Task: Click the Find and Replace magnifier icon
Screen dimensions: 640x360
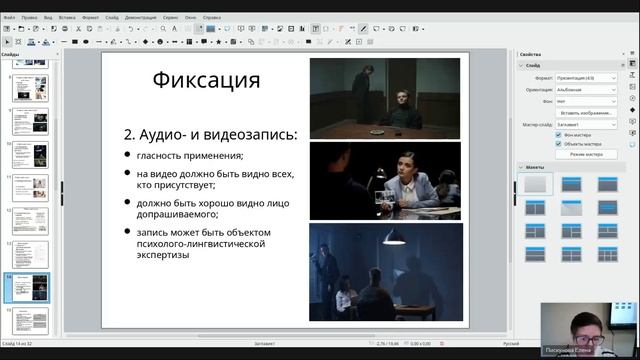Action: point(163,29)
